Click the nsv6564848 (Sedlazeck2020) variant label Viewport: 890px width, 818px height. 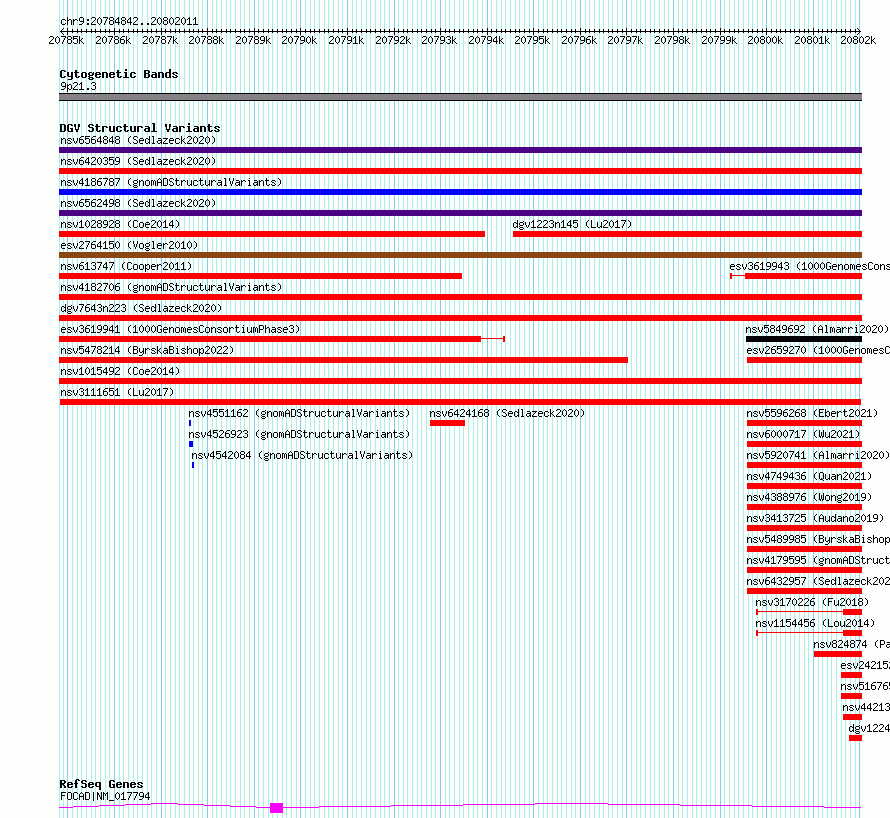pyautogui.click(x=138, y=140)
